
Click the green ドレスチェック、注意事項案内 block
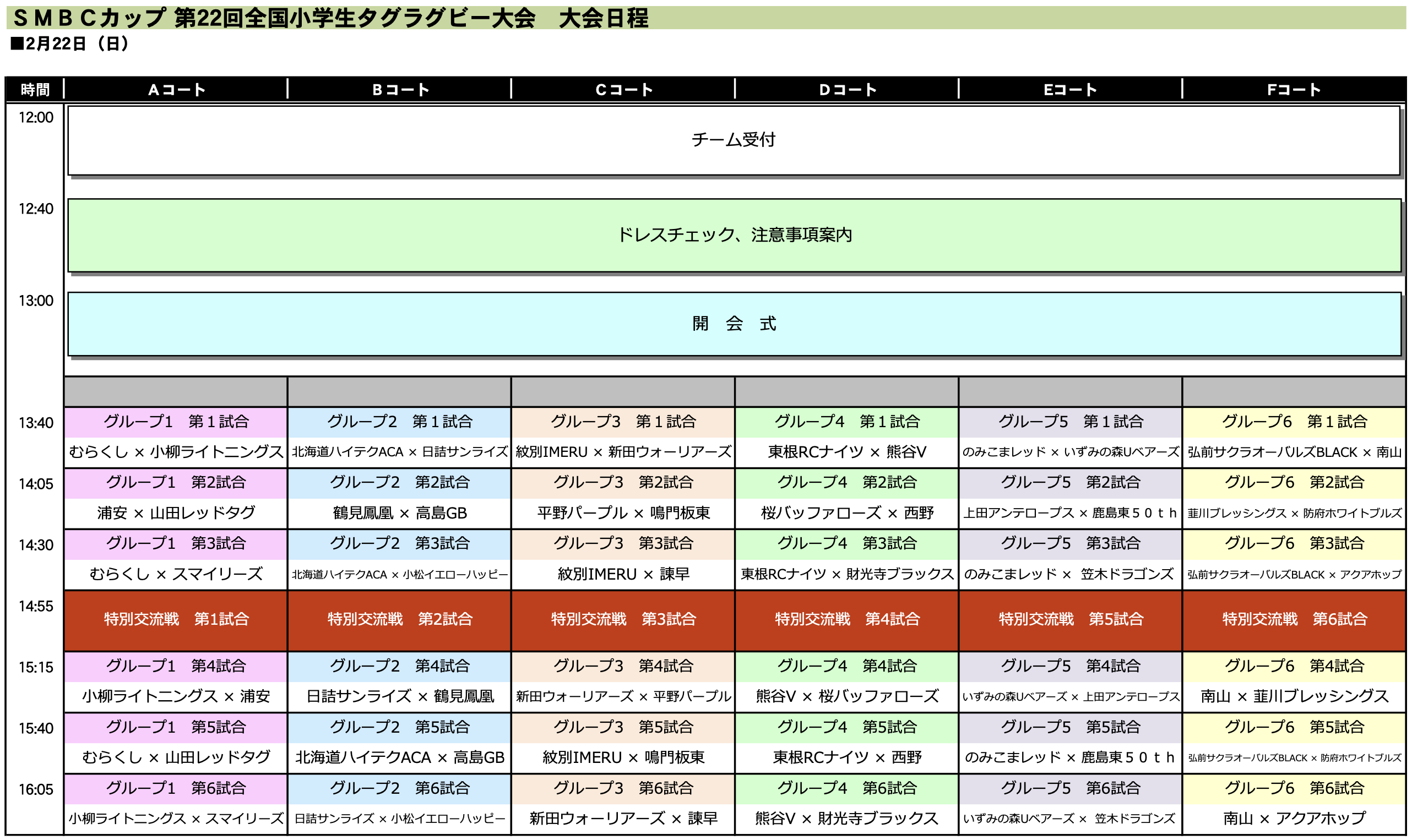click(x=733, y=235)
